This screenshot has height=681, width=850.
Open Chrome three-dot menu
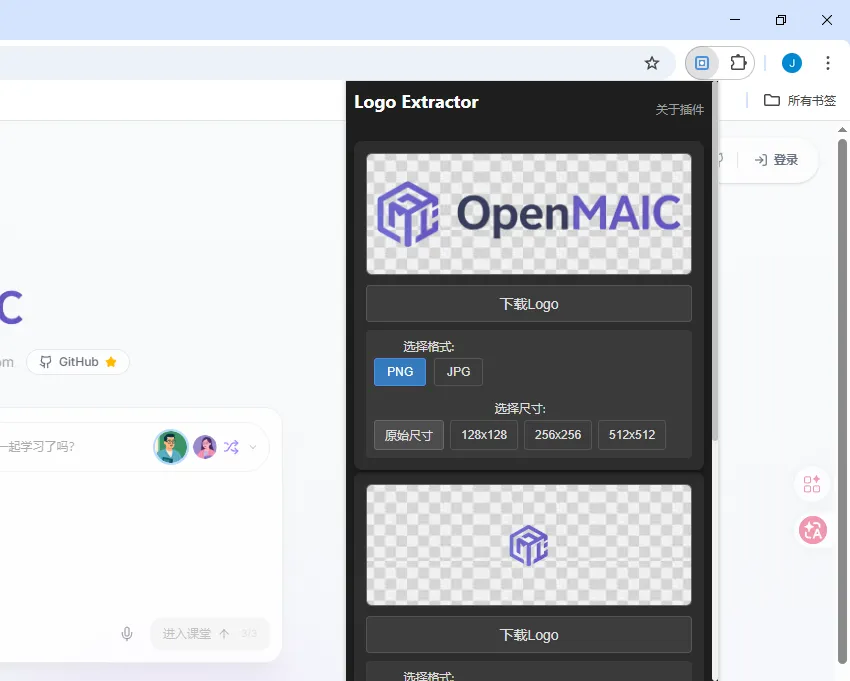(x=827, y=63)
